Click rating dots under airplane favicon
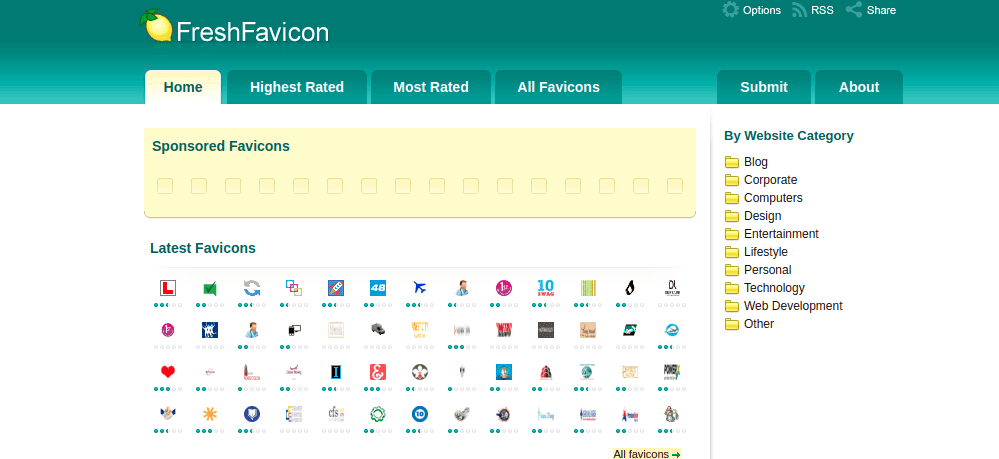999x459 pixels. pos(420,305)
